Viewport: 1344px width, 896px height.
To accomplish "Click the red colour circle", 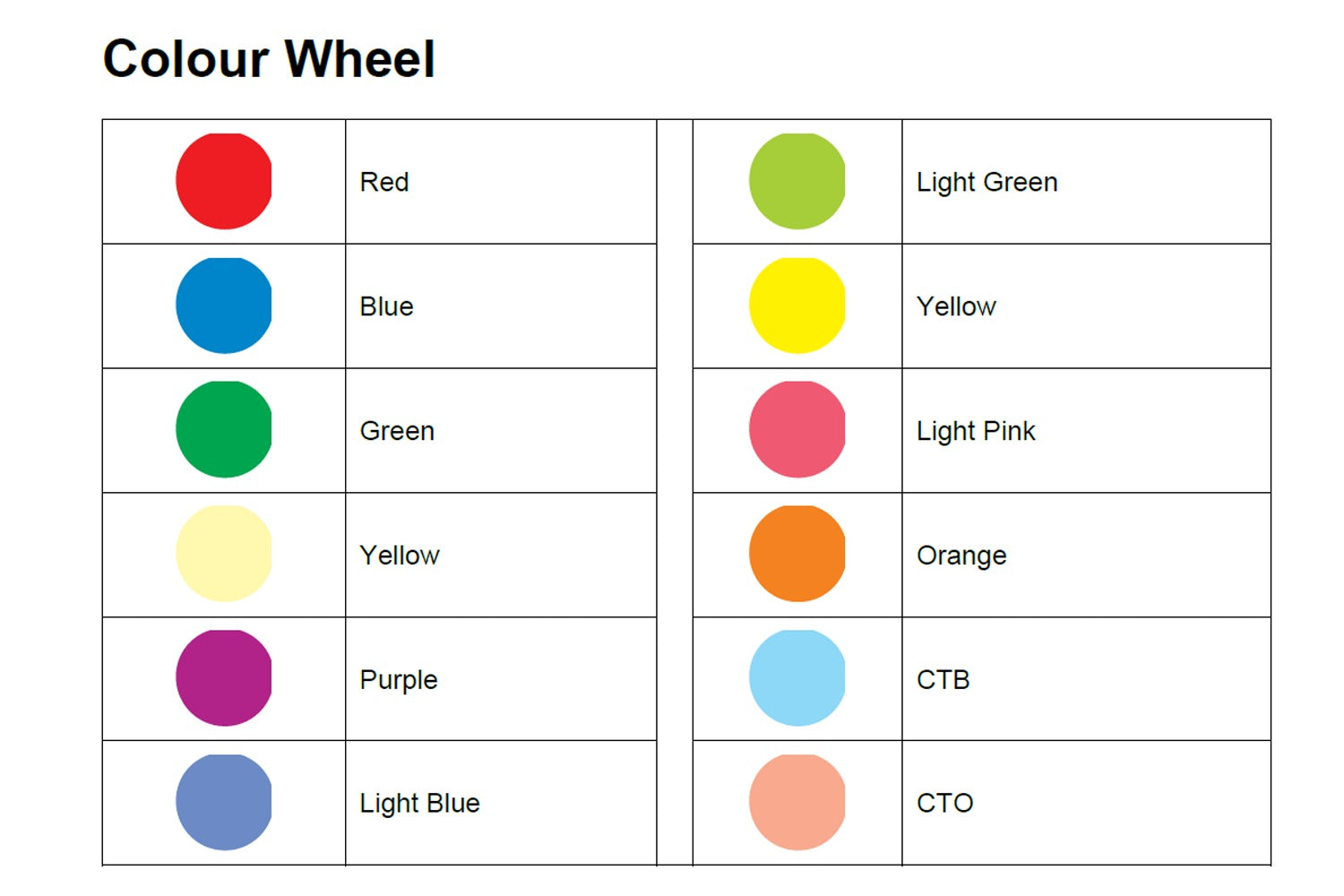I will coord(223,181).
